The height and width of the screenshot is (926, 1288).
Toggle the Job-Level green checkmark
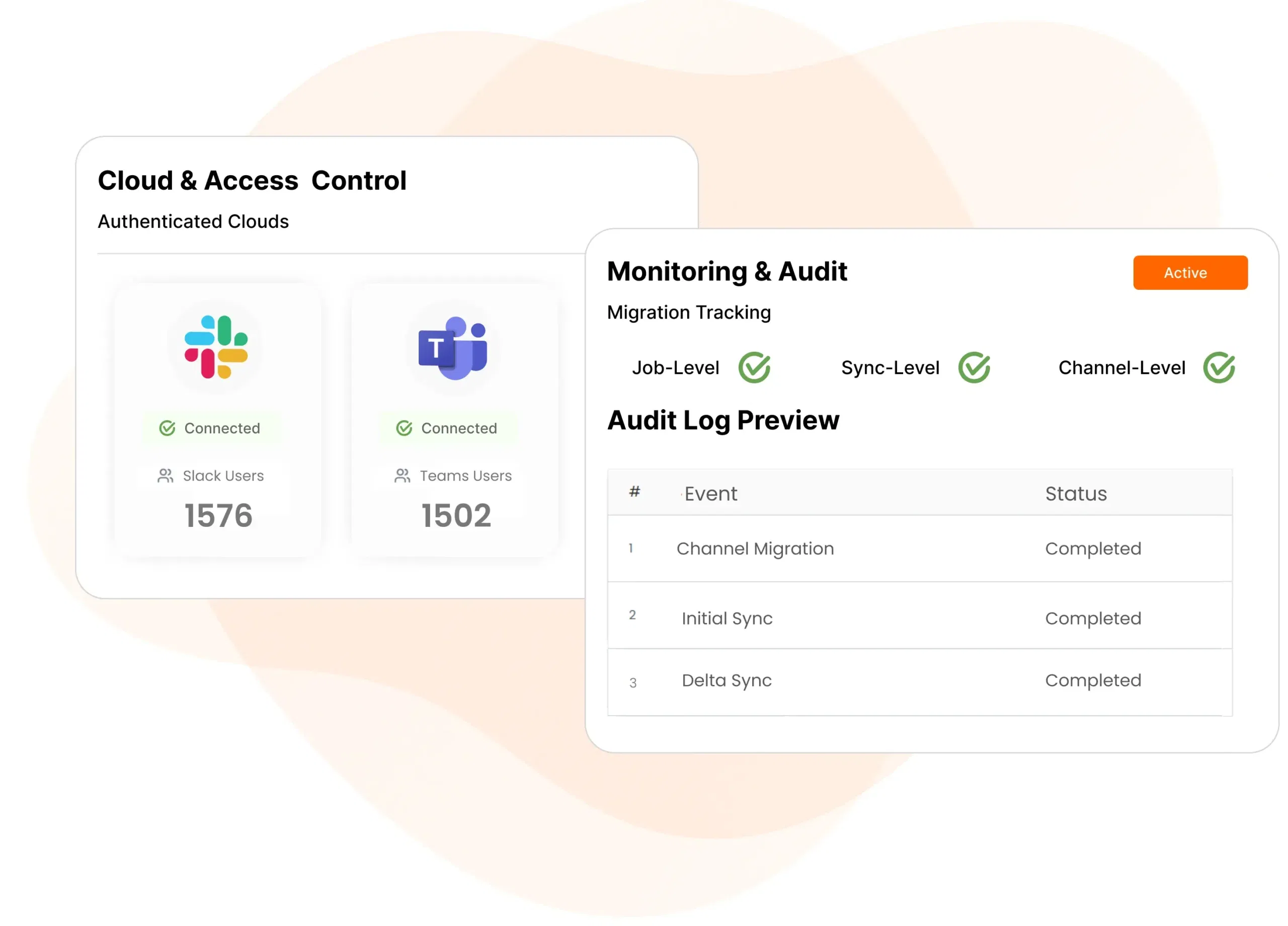tap(754, 367)
